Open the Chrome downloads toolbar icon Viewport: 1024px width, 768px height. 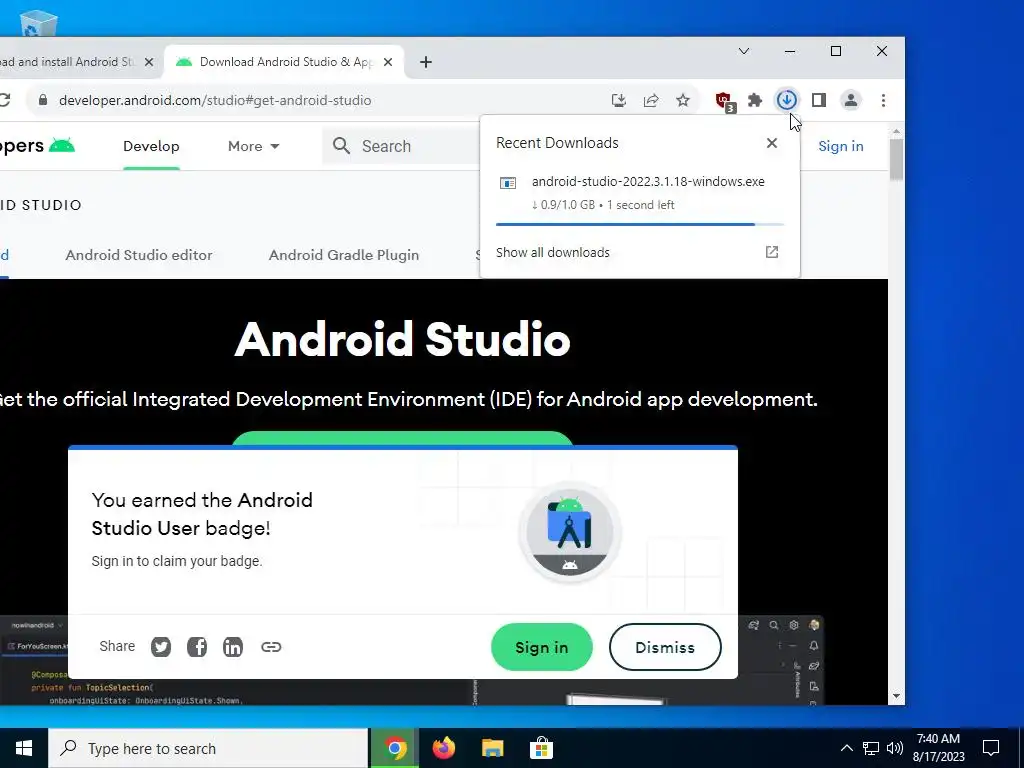[787, 100]
